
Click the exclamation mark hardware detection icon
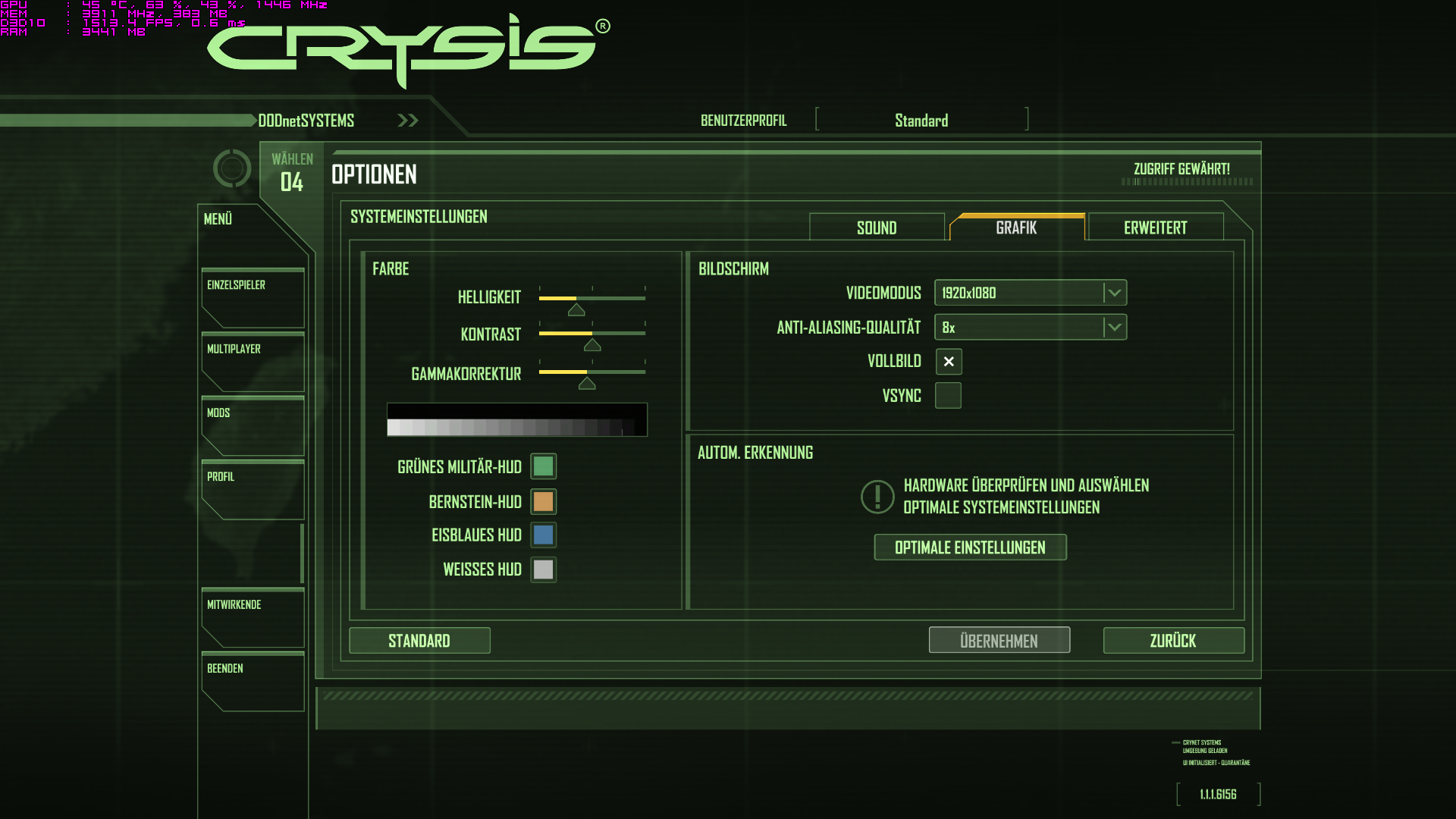point(877,497)
